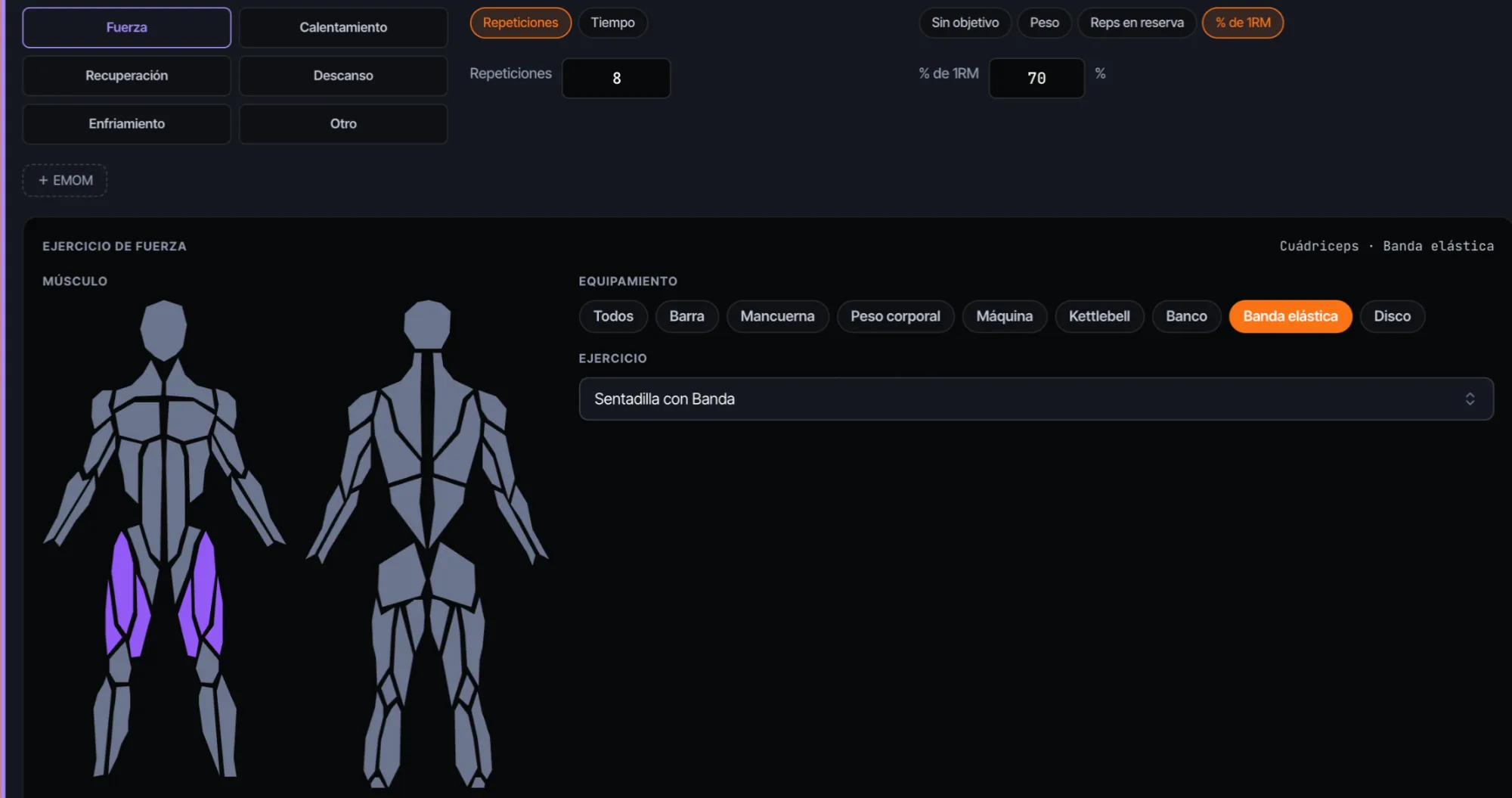Viewport: 1512px width, 798px height.
Task: Select the Enfriamiento block type
Action: coord(126,123)
